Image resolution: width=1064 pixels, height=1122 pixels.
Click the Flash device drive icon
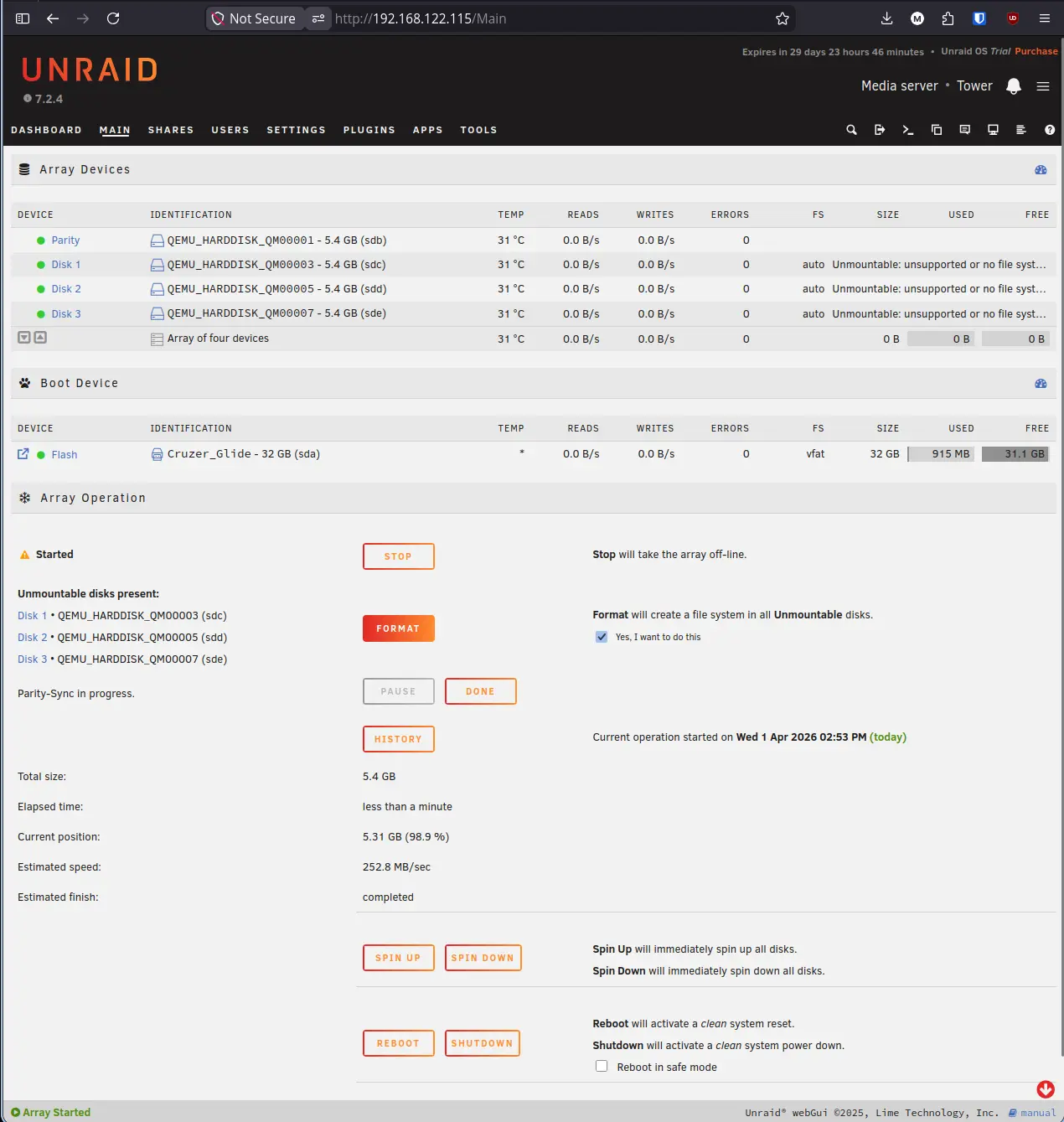157,454
